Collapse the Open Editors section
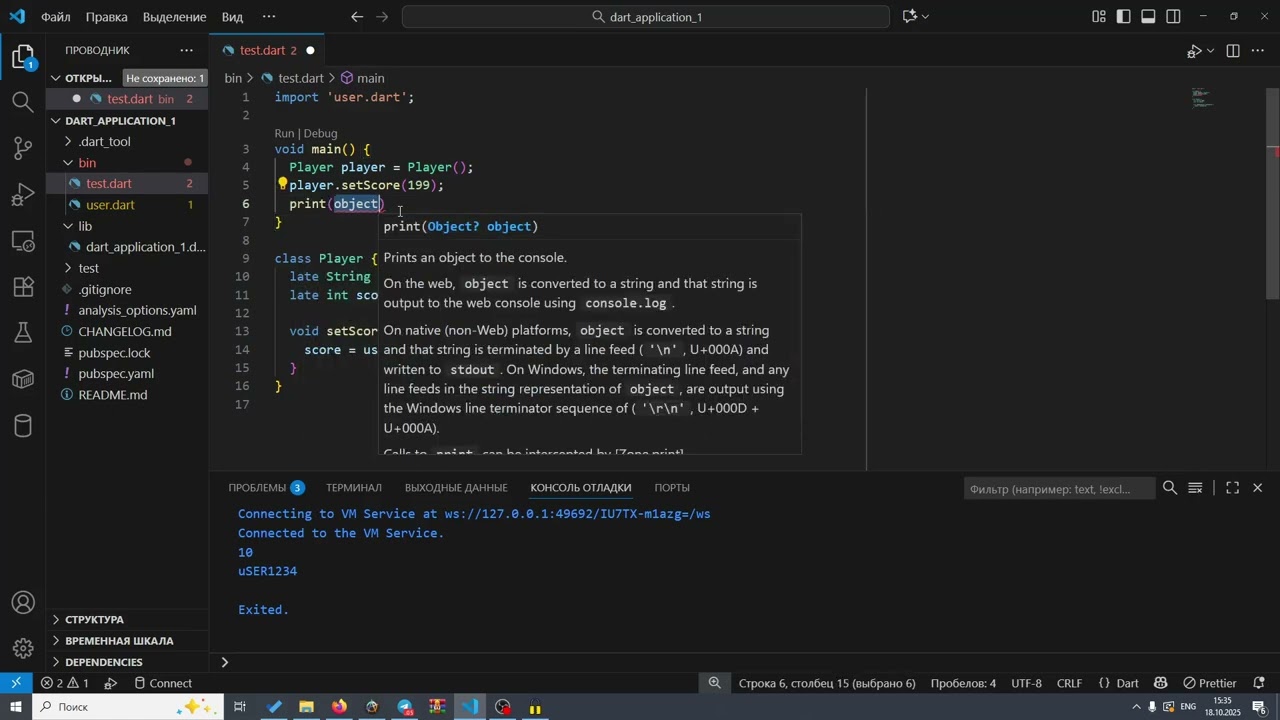The height and width of the screenshot is (720, 1280). click(58, 78)
